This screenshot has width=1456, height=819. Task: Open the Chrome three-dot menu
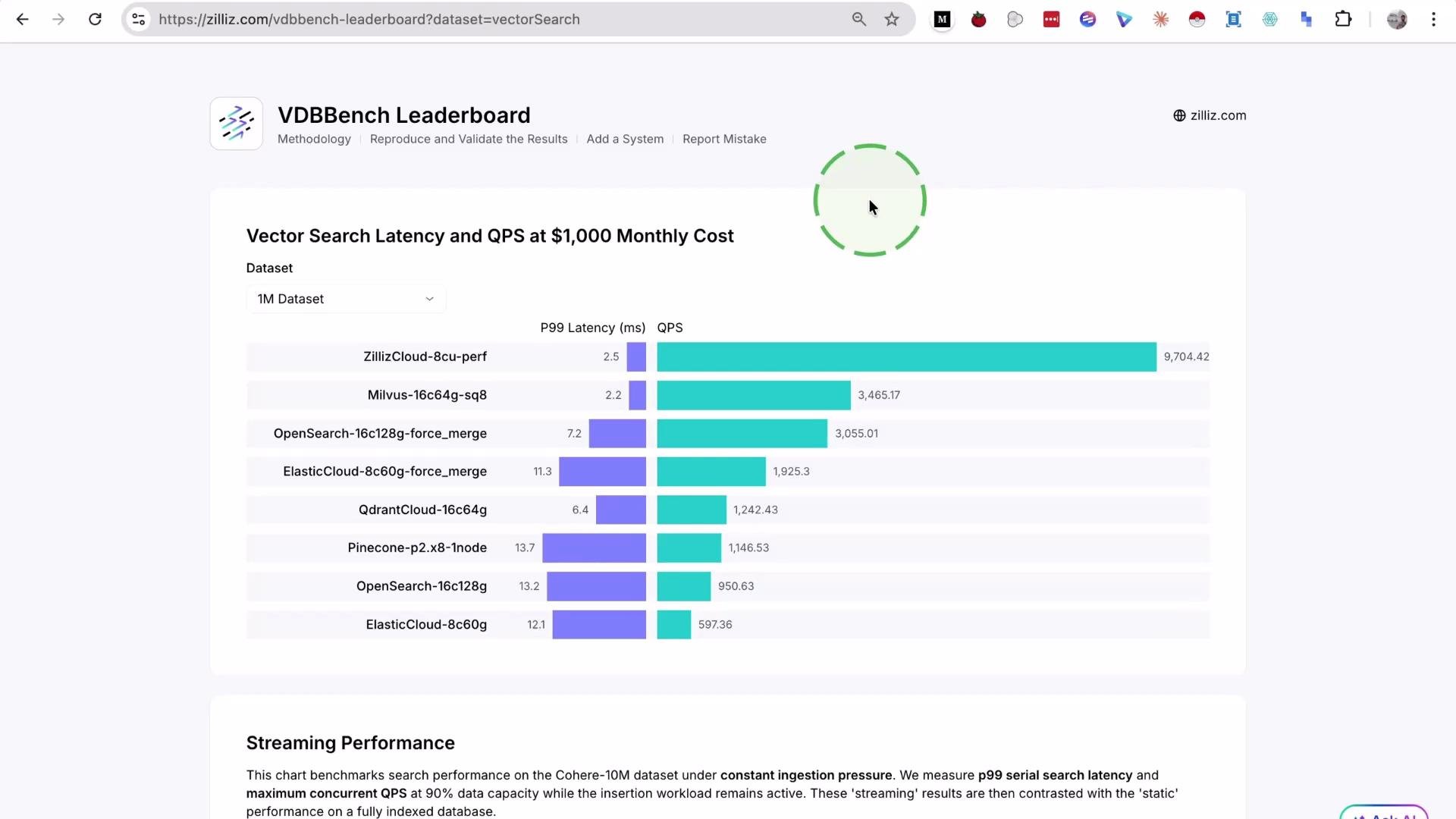coord(1433,20)
